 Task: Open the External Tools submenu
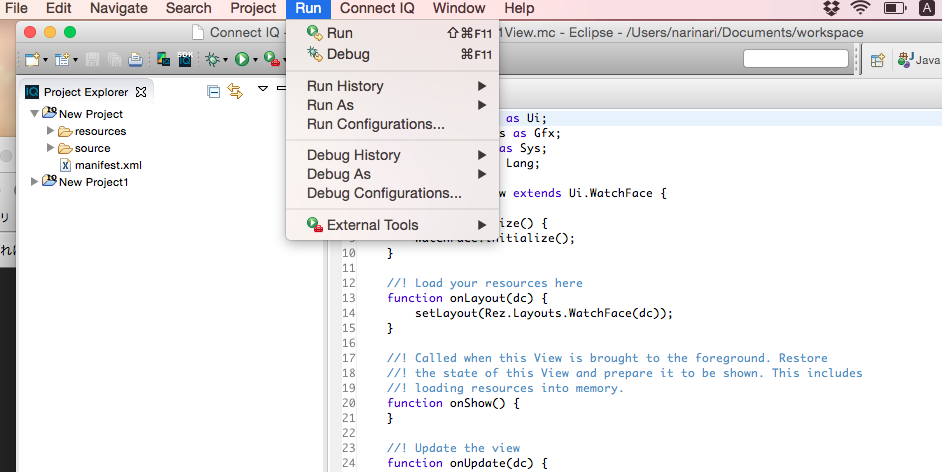(392, 225)
